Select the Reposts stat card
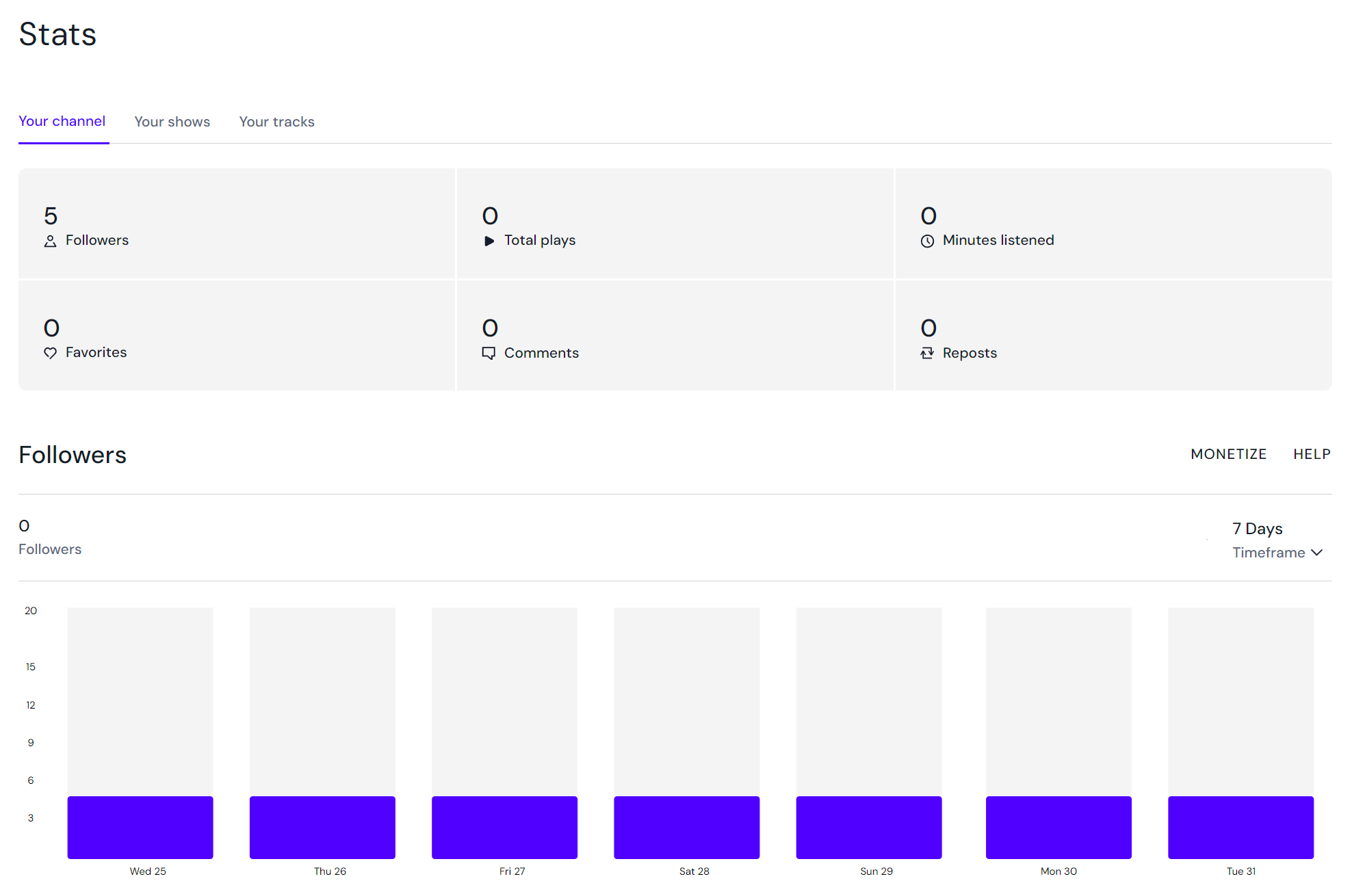 coord(1113,336)
